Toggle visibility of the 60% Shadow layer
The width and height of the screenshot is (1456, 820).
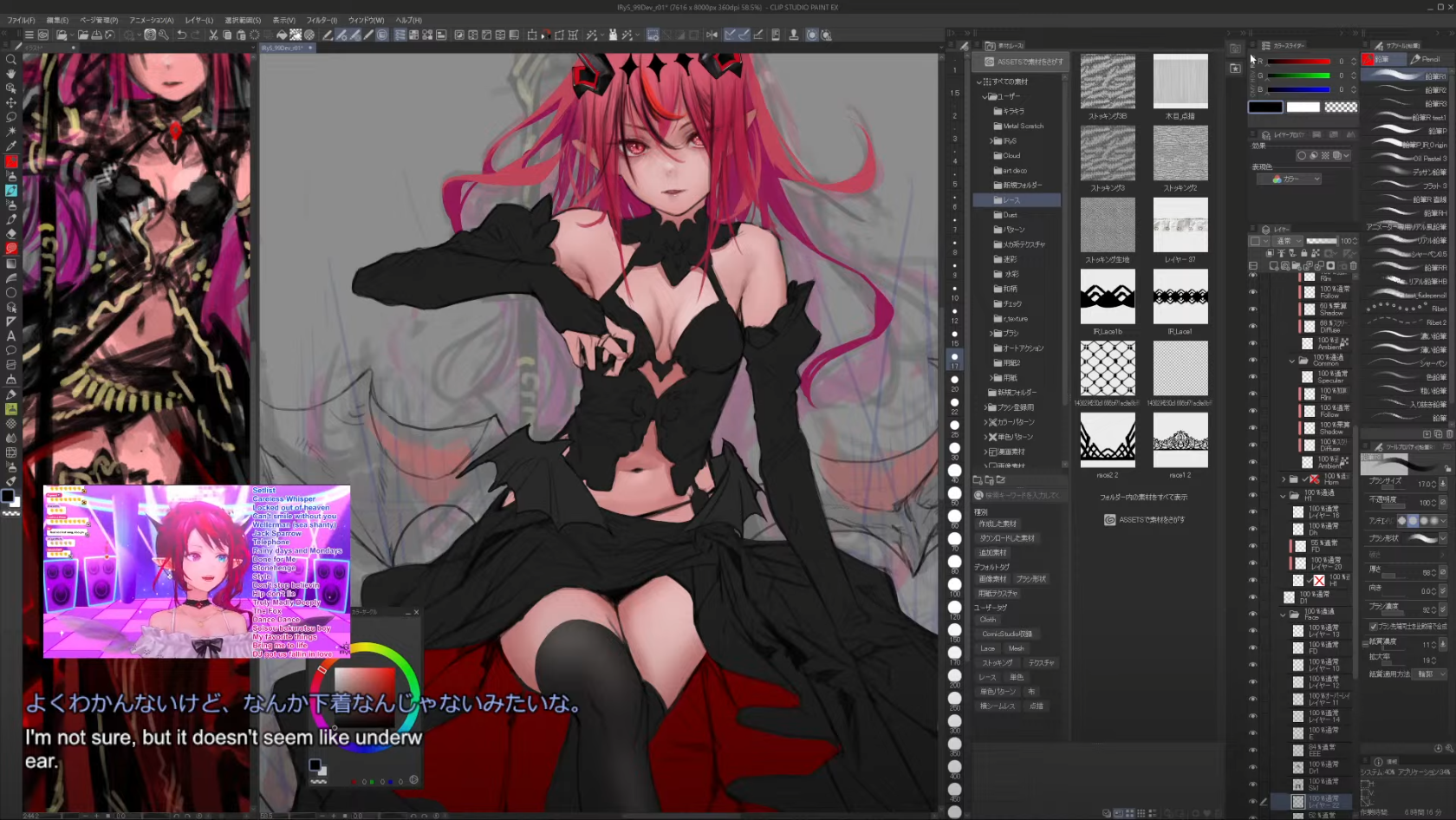click(x=1252, y=309)
